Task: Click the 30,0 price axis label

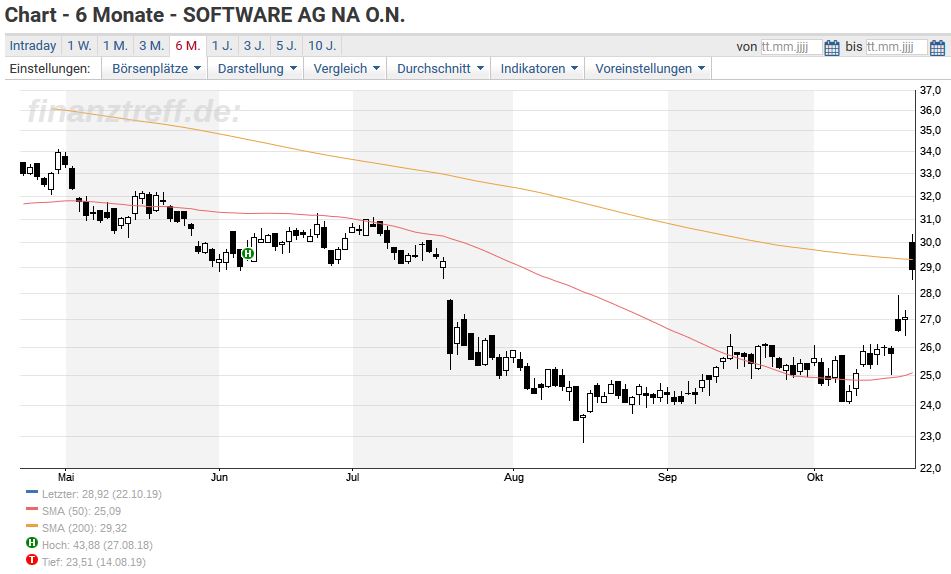Action: pos(930,242)
